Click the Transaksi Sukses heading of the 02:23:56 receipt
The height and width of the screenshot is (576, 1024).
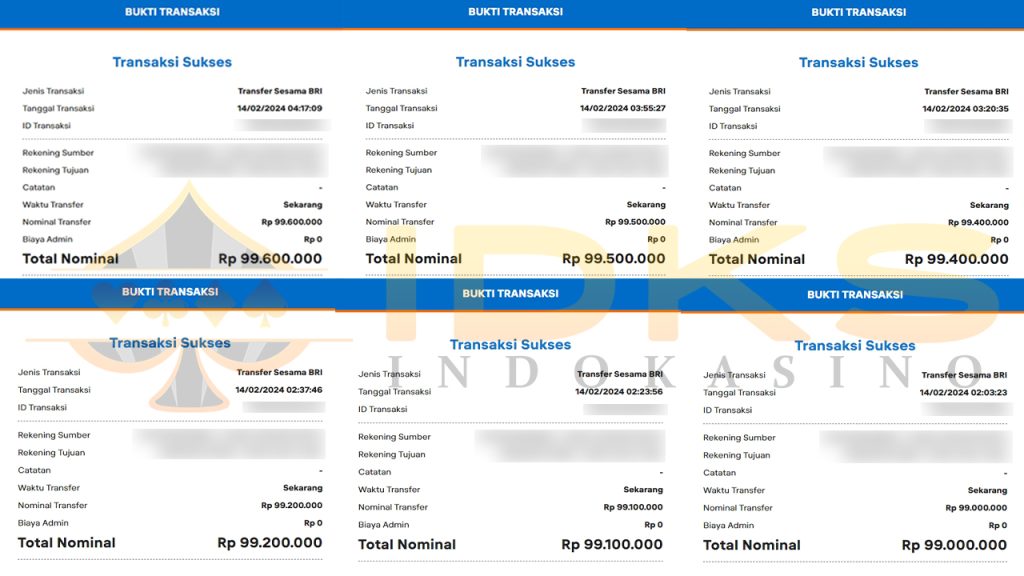[x=510, y=345]
